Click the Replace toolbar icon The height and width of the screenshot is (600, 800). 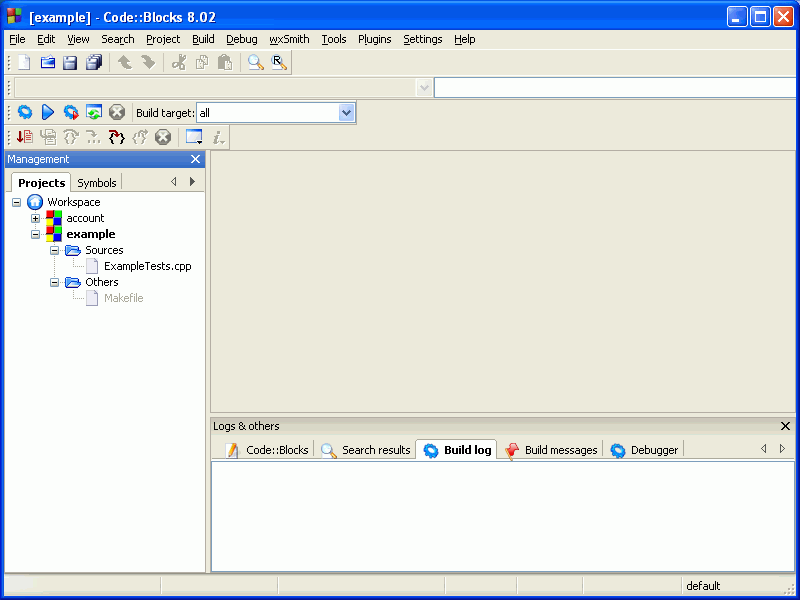tap(278, 61)
